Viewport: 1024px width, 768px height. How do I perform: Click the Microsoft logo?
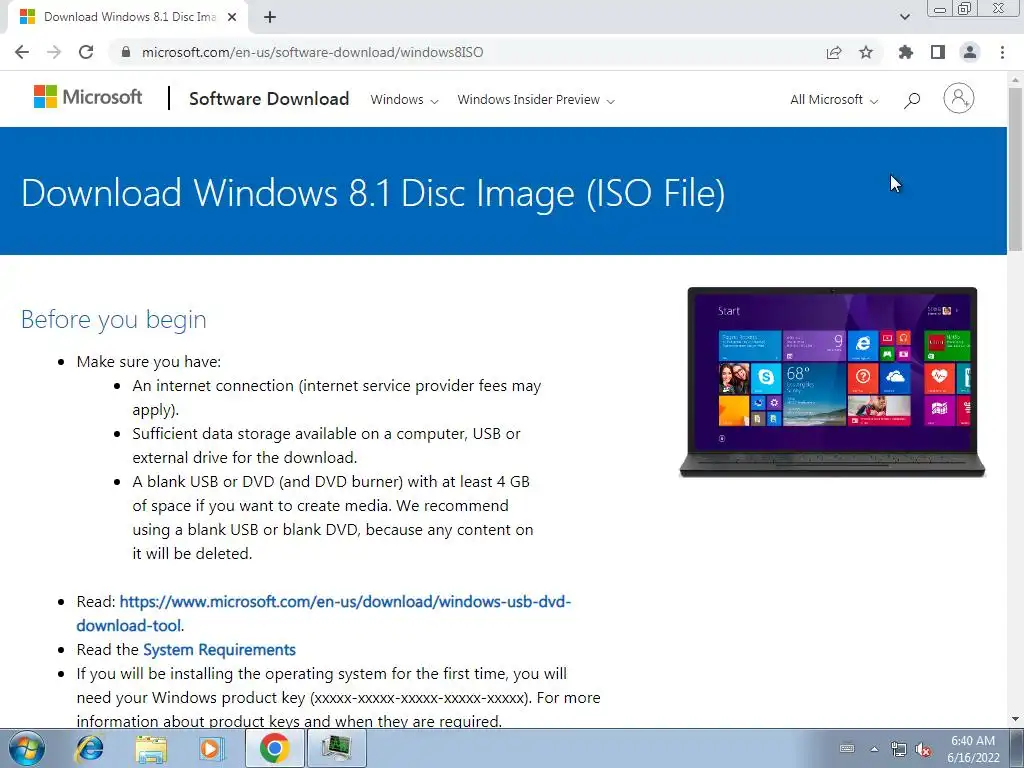pos(88,97)
